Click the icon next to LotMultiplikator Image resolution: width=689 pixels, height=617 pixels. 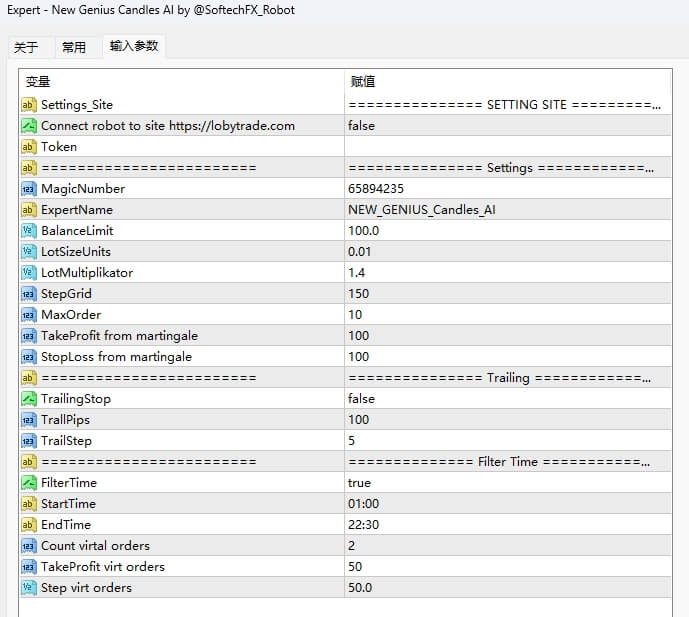[x=28, y=273]
